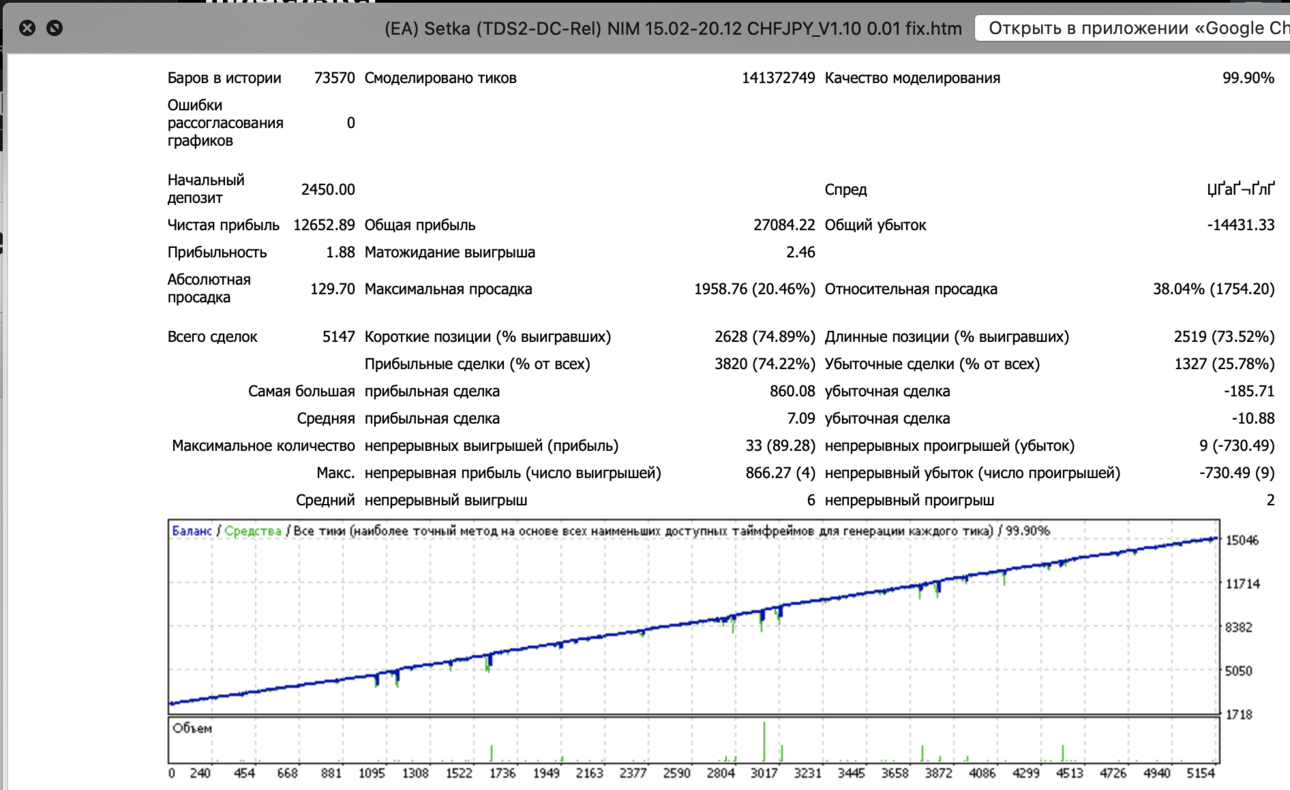Select total trades value 5147

coord(338,337)
